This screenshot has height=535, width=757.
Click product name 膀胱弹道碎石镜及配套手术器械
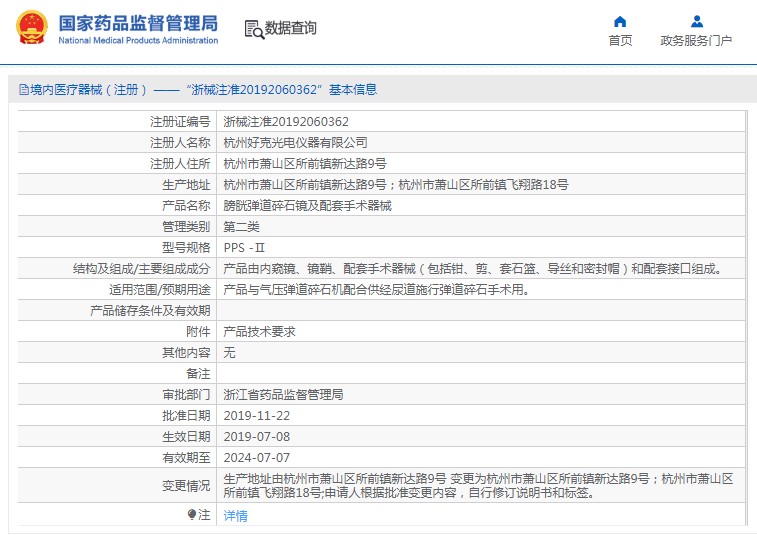307,206
